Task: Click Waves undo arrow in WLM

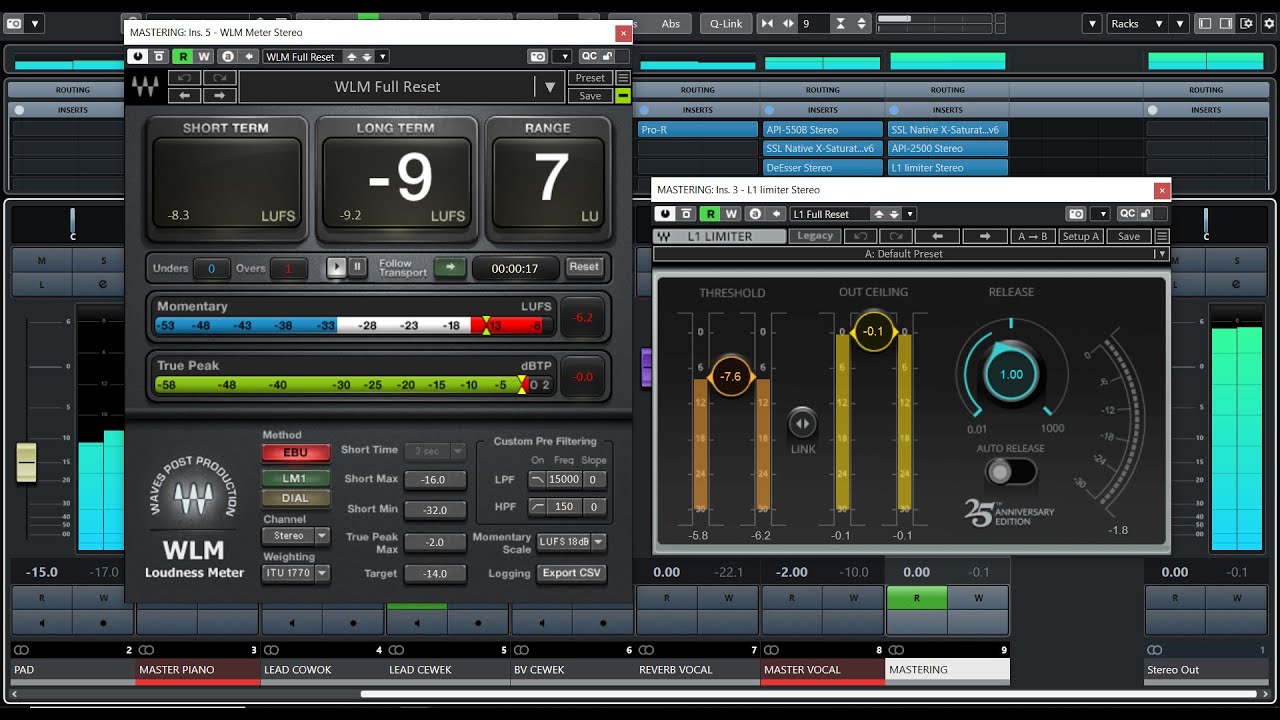Action: 184,77
